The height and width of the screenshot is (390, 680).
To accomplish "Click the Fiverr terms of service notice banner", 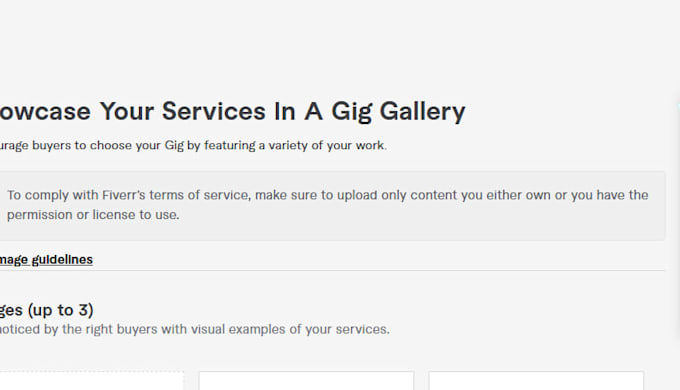I will (332, 206).
